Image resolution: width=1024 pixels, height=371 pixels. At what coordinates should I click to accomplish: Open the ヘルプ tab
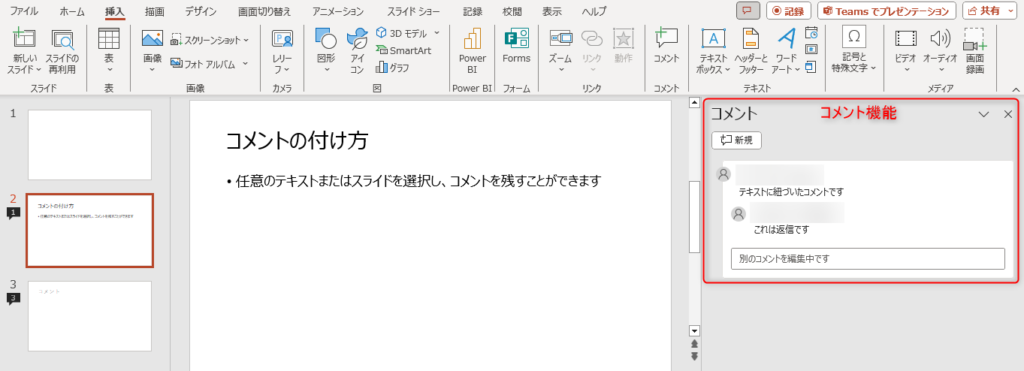(593, 11)
